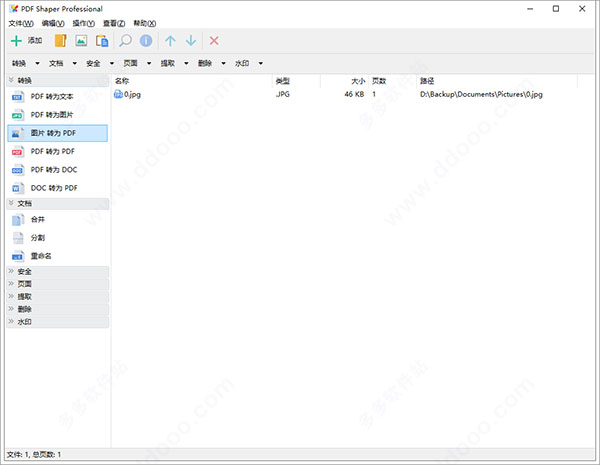Image resolution: width=600 pixels, height=465 pixels.
Task: Click the 添加 button label
Action: pos(35,41)
